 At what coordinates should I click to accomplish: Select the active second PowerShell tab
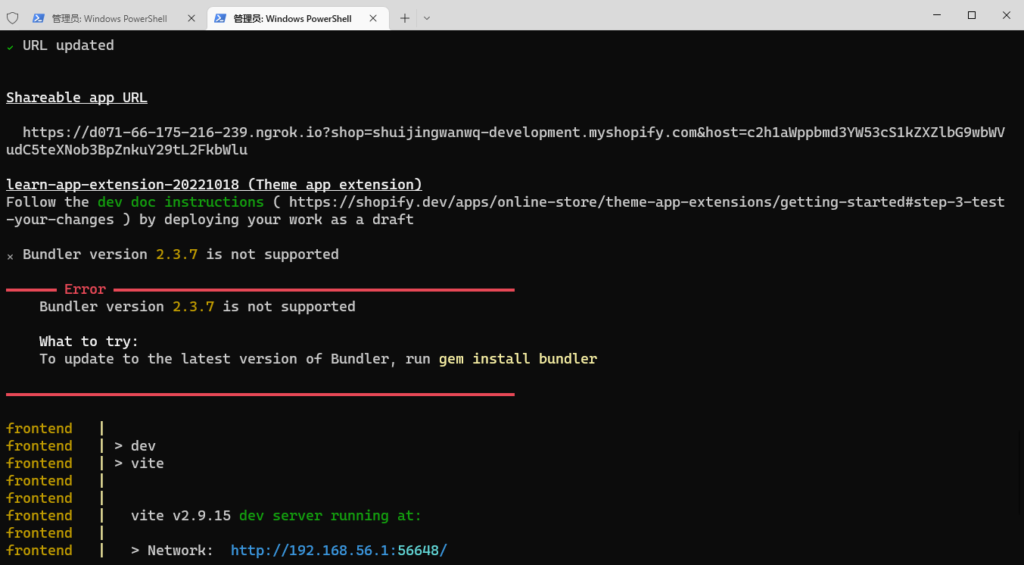298,18
